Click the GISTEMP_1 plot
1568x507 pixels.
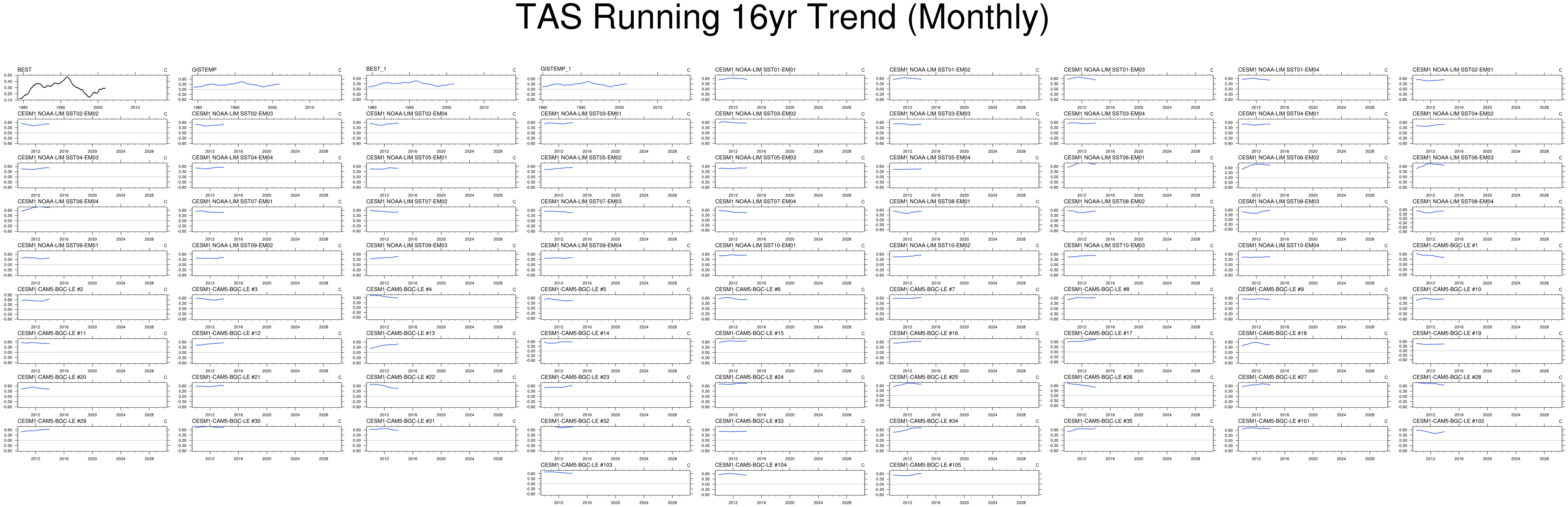pos(616,88)
